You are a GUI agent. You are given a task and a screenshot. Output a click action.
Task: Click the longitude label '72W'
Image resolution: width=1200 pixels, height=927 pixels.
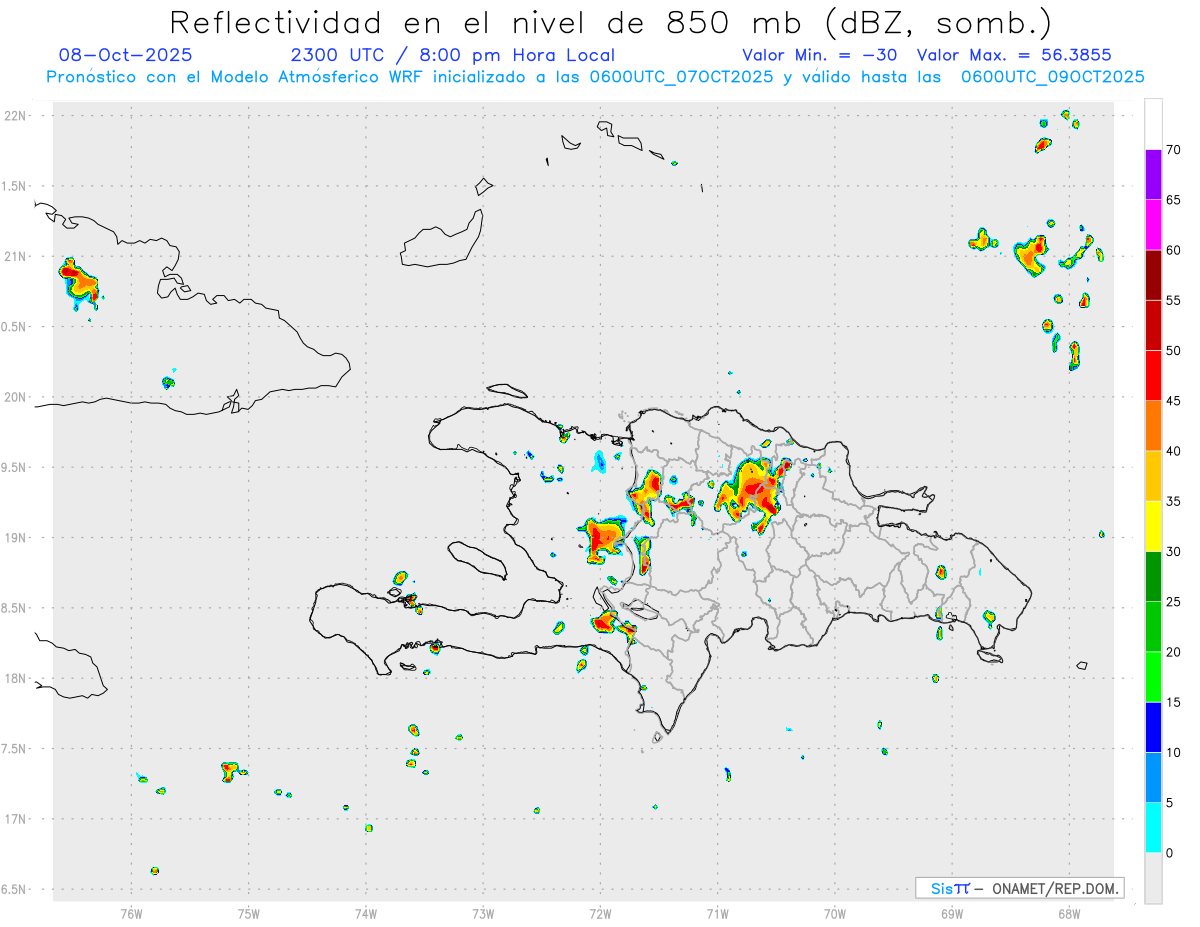[x=600, y=913]
